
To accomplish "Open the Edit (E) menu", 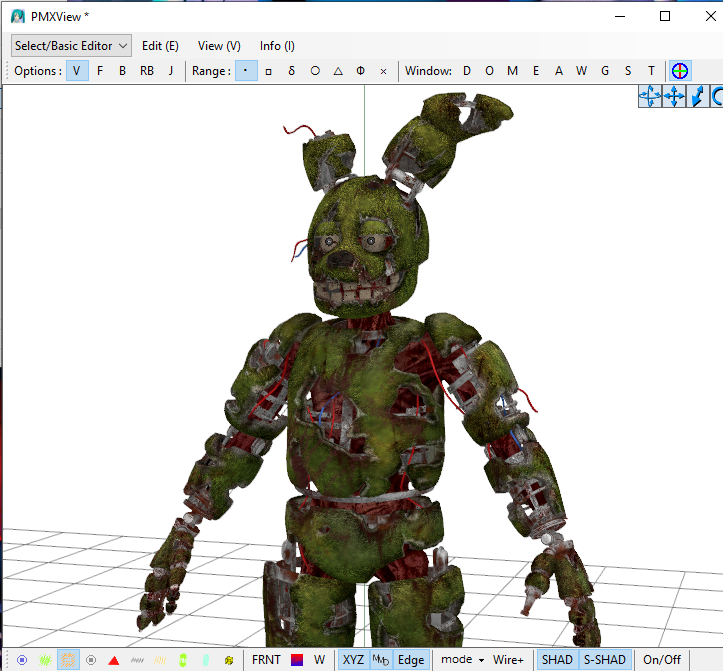I will pos(160,46).
